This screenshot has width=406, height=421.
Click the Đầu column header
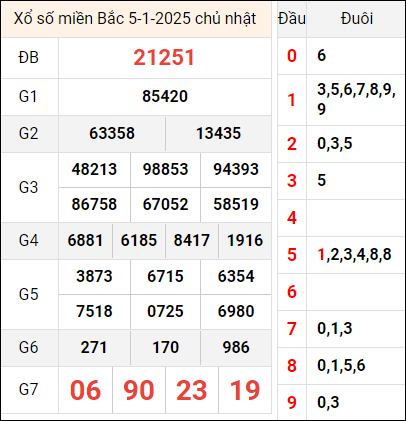point(292,19)
